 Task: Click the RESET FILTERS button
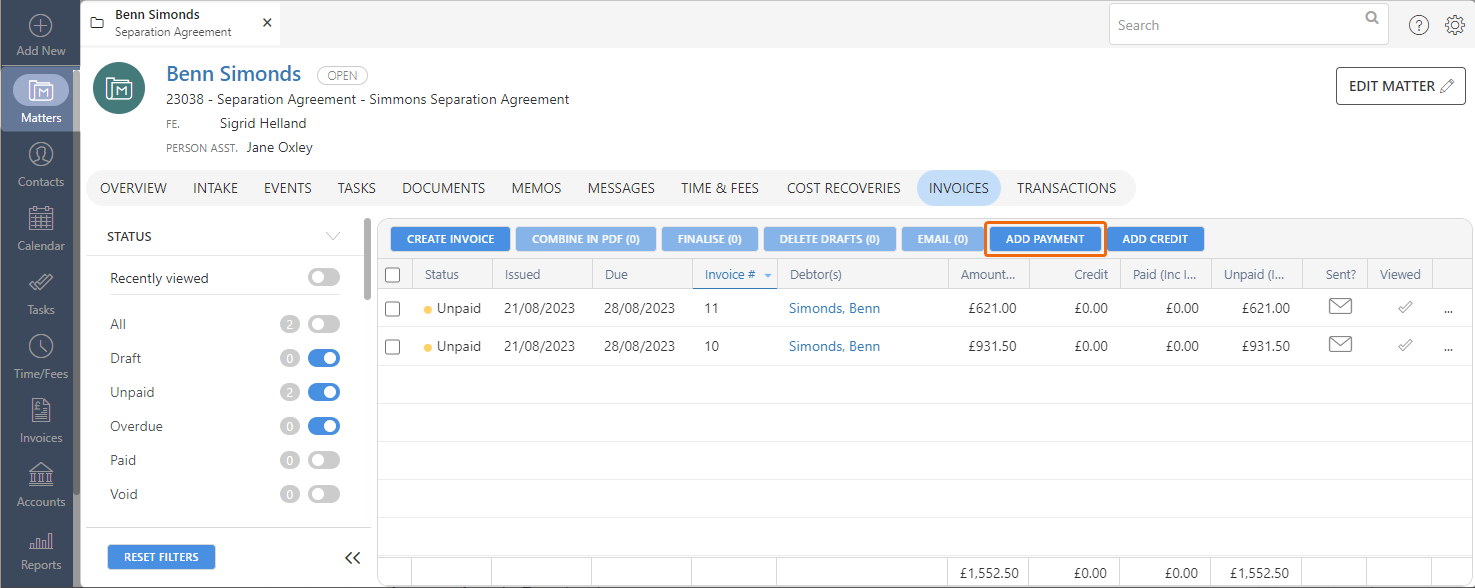(161, 557)
